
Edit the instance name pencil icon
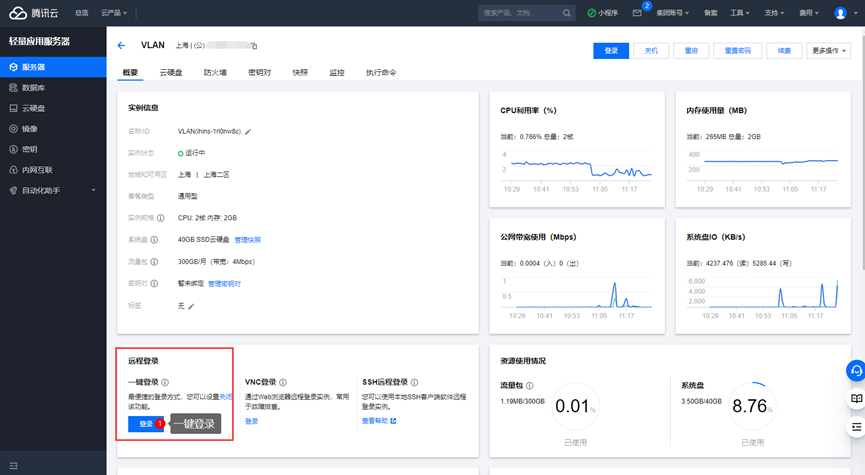[x=248, y=132]
